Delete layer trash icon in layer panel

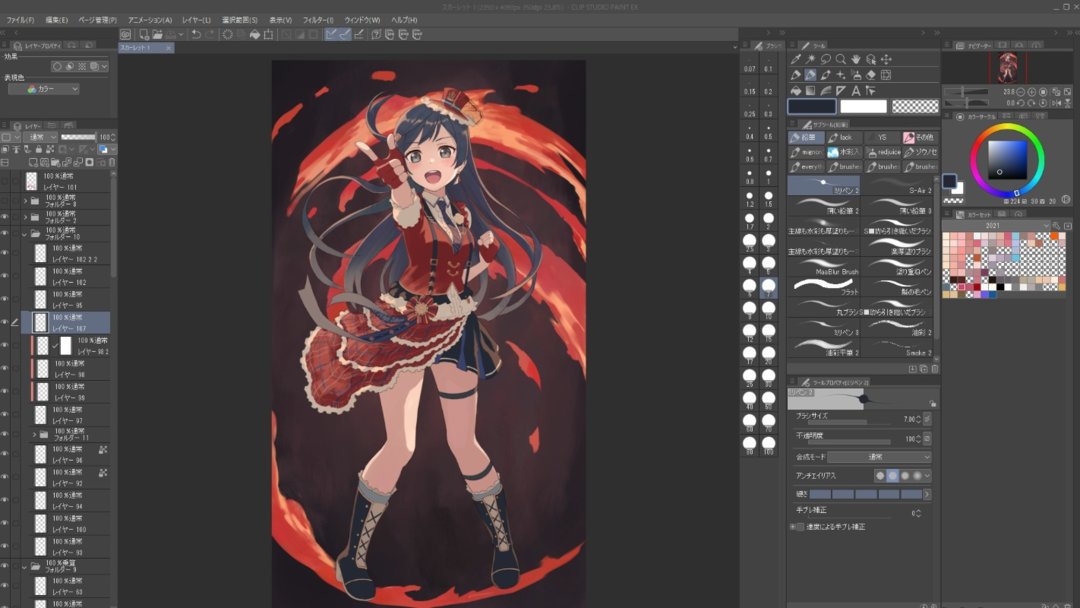pyautogui.click(x=112, y=163)
